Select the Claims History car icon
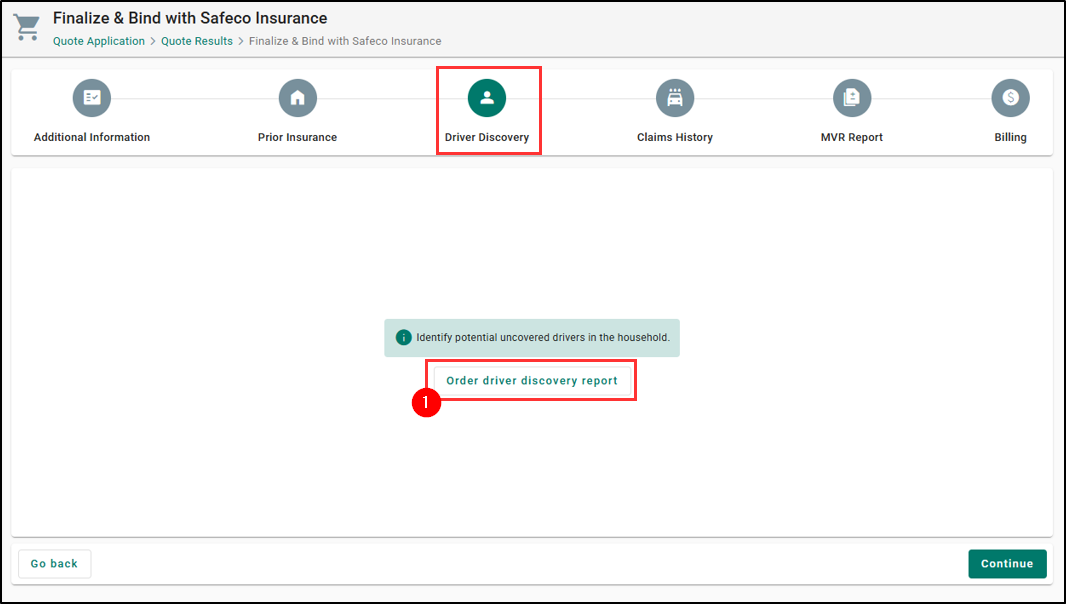1066x604 pixels. coord(675,98)
